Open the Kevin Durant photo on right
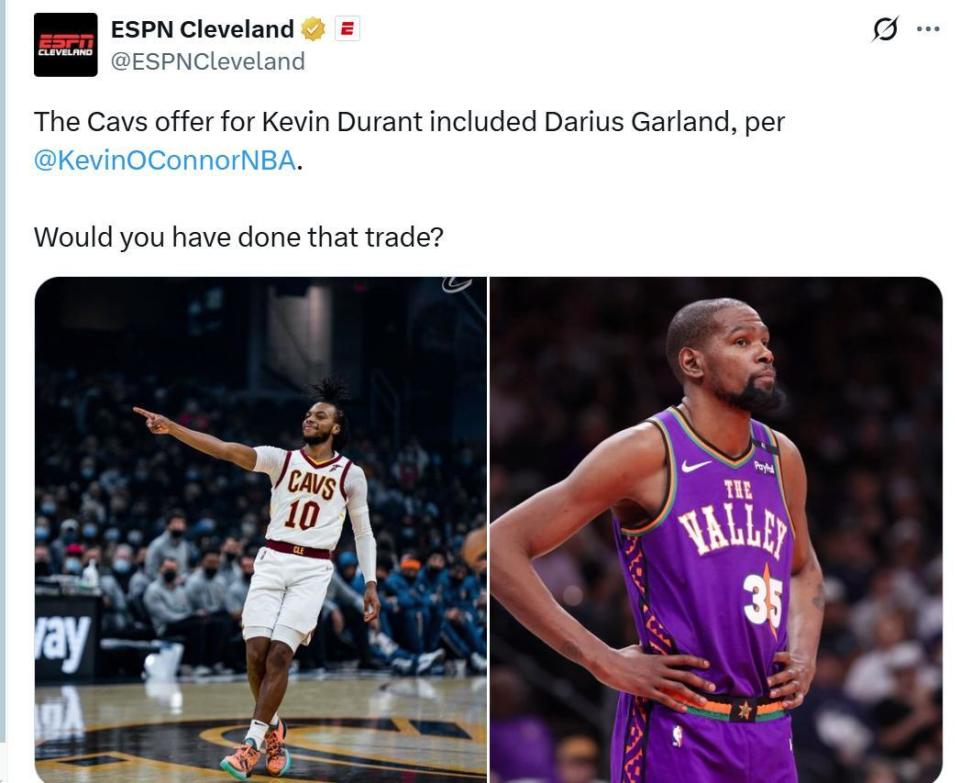960x783 pixels. coord(716,530)
